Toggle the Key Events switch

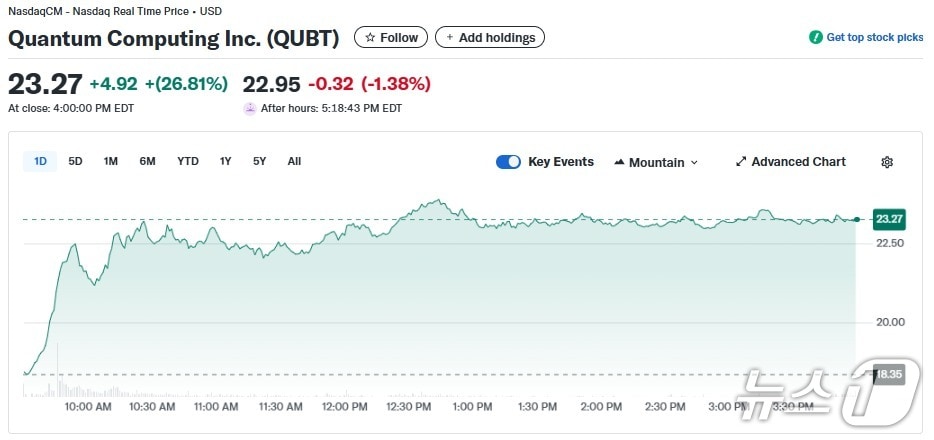508,162
